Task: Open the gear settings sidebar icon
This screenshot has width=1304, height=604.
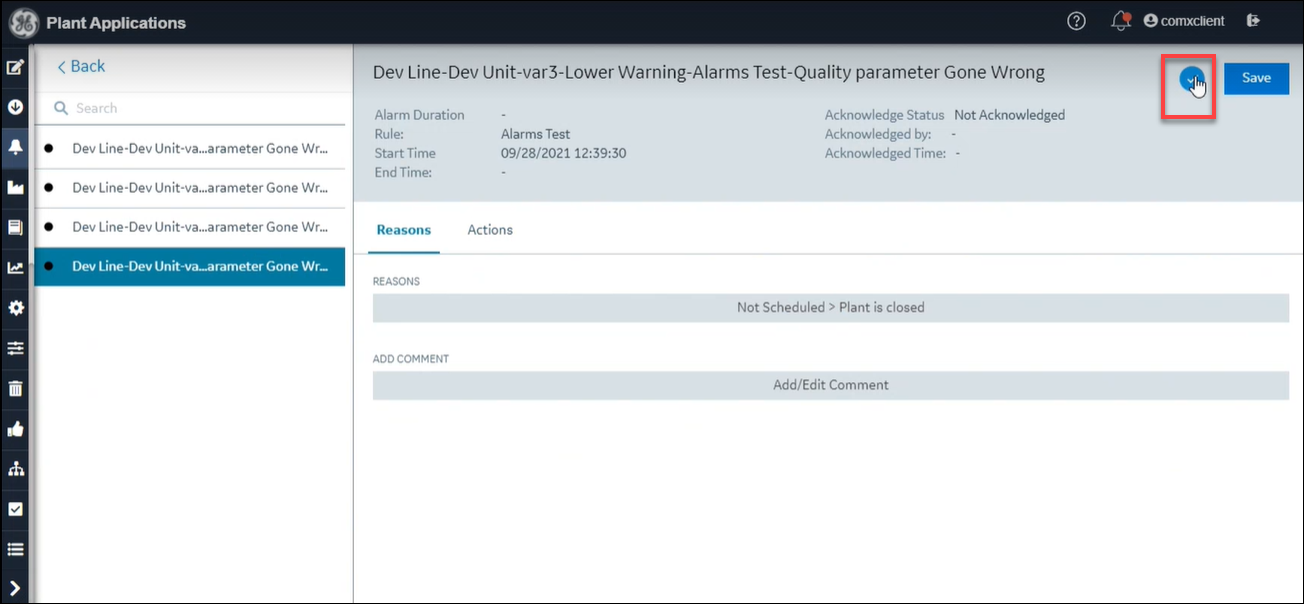Action: (15, 308)
